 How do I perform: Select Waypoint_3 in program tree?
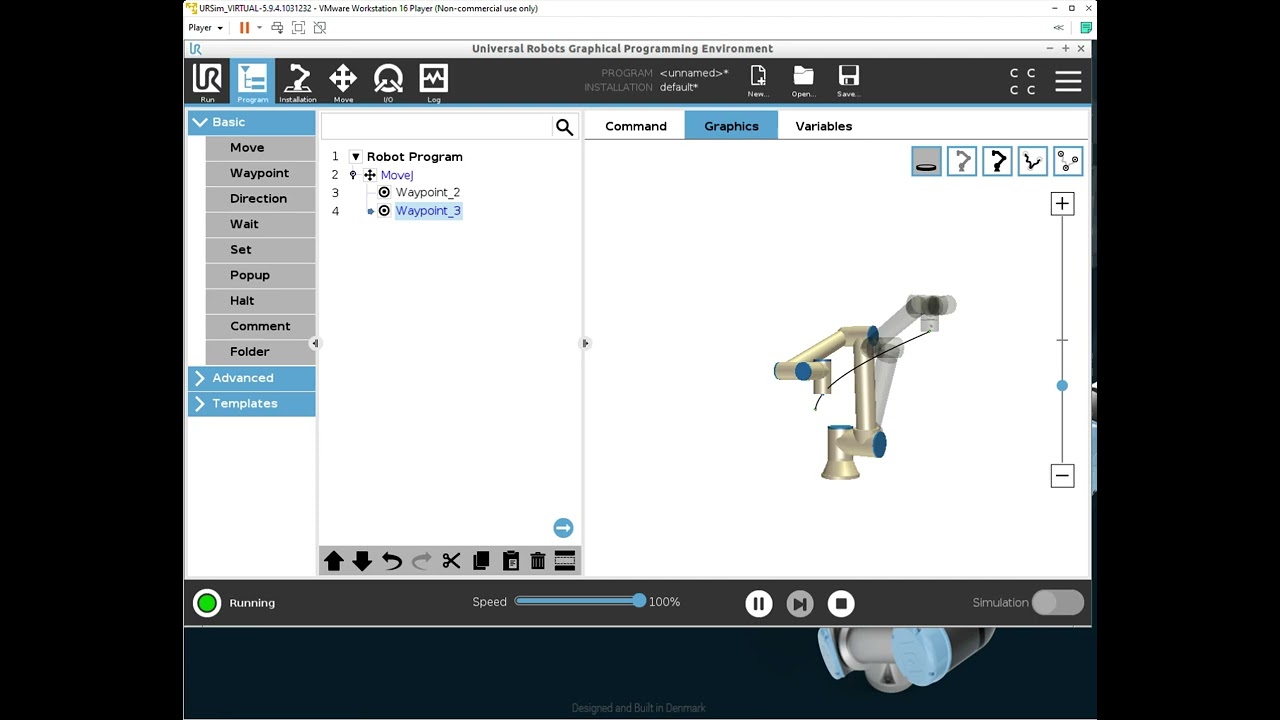click(428, 211)
